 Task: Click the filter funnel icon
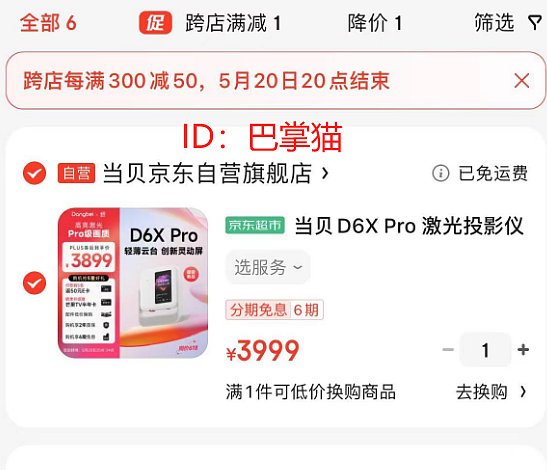pos(534,23)
